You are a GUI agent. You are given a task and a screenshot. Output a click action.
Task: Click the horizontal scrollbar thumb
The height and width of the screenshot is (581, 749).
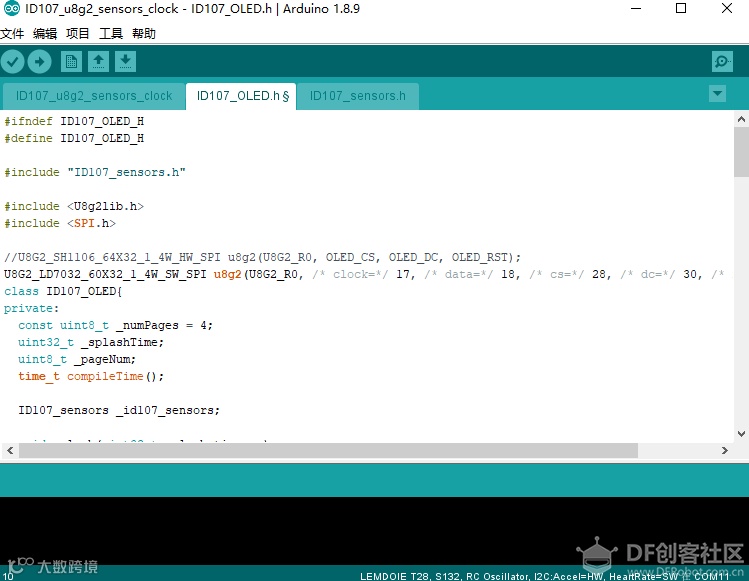[328, 450]
